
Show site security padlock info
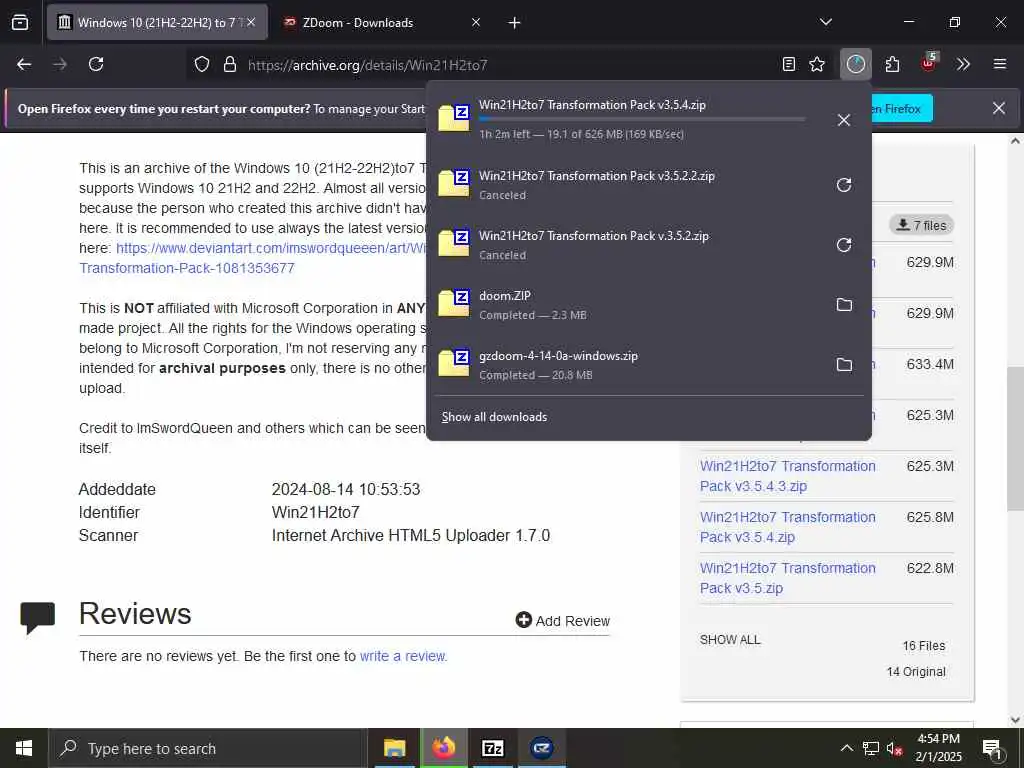(229, 65)
